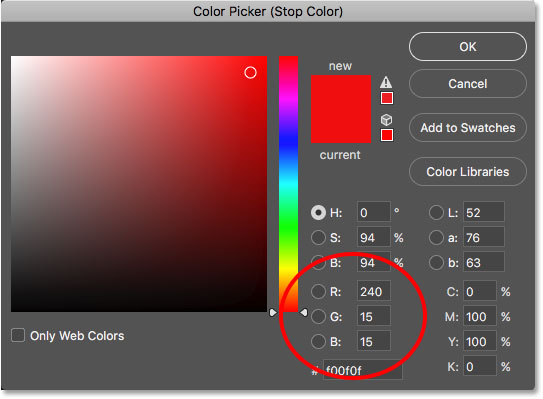Select the R red channel radio button
This screenshot has width=543, height=399.
click(318, 292)
